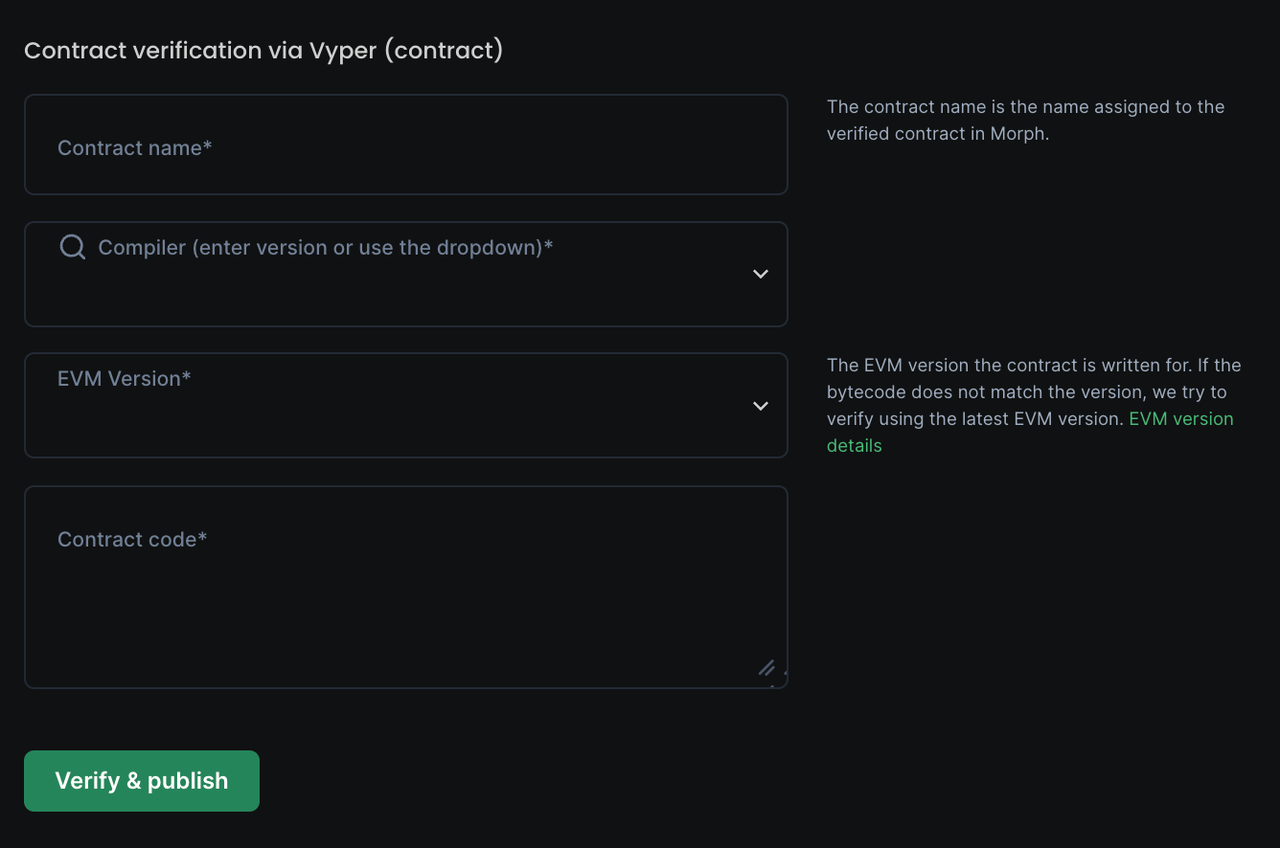The height and width of the screenshot is (848, 1280).
Task: Click the Contract code resize handle
Action: (766, 668)
